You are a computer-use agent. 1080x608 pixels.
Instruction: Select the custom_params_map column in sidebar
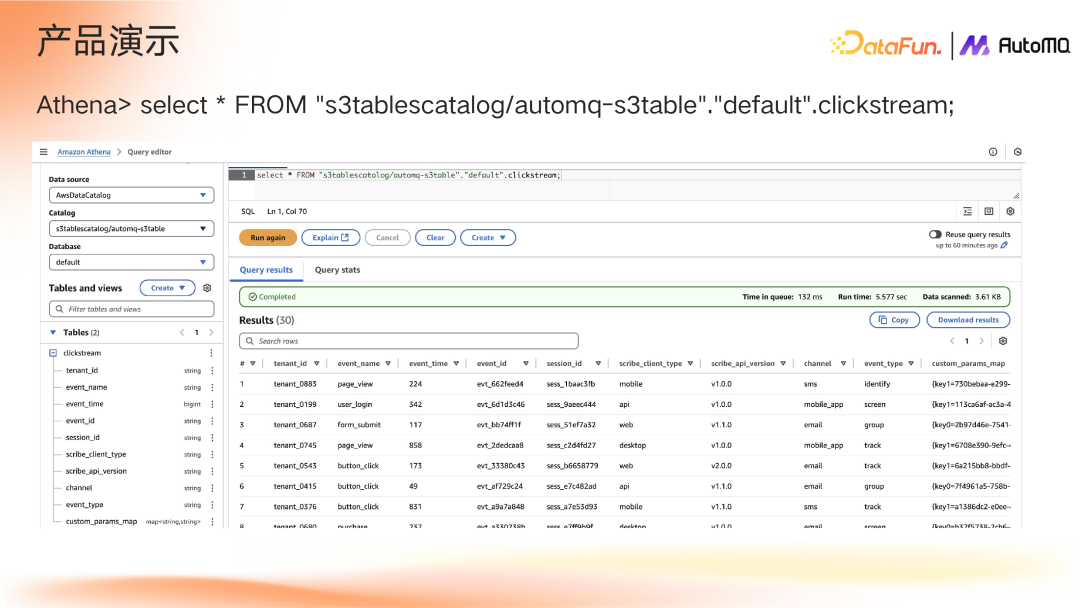point(101,521)
